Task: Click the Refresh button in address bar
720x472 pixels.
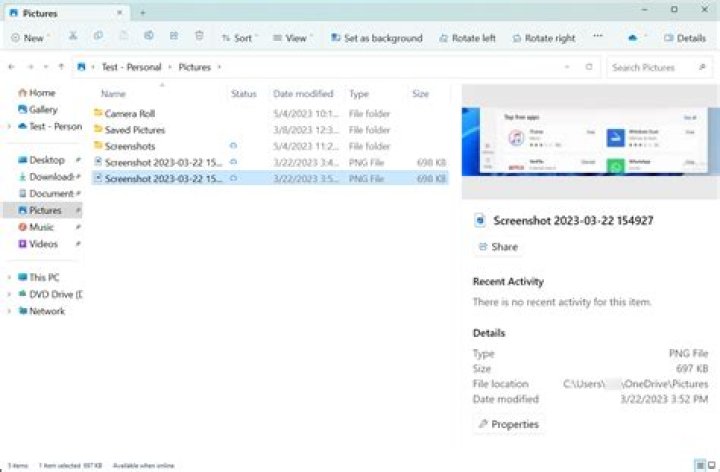Action: 589,67
